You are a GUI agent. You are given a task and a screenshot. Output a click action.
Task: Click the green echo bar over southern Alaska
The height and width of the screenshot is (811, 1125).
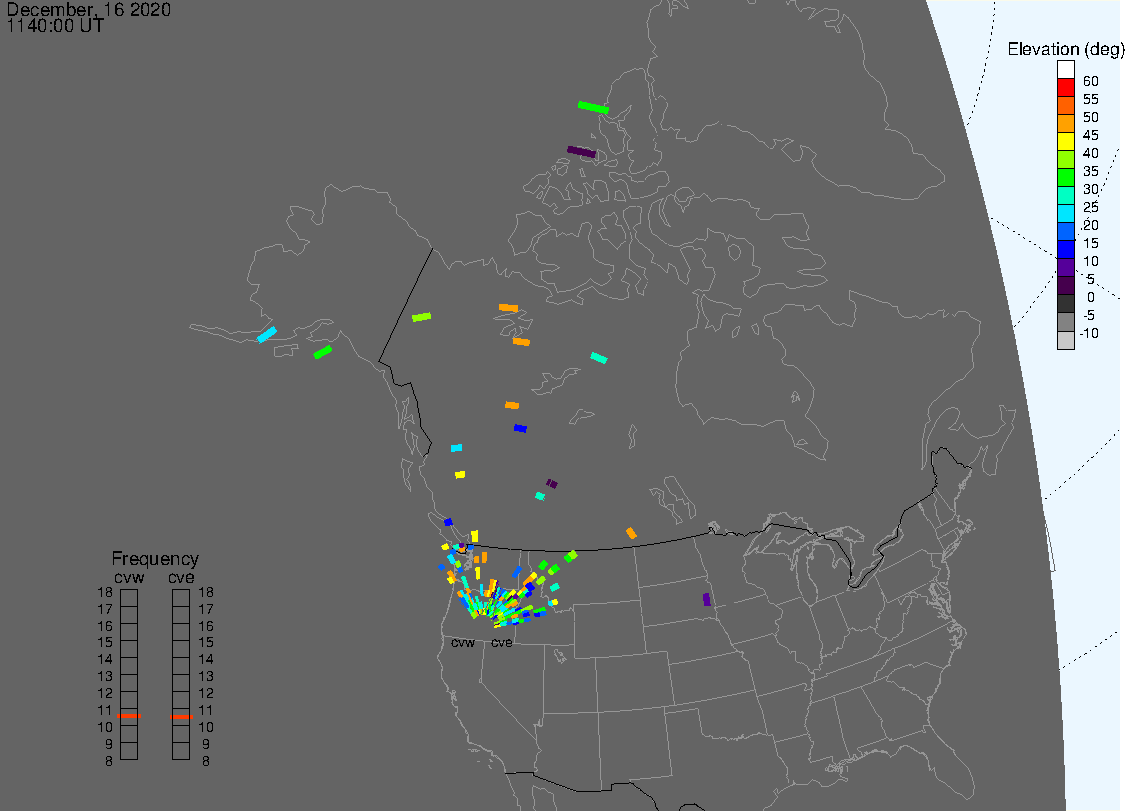click(323, 352)
